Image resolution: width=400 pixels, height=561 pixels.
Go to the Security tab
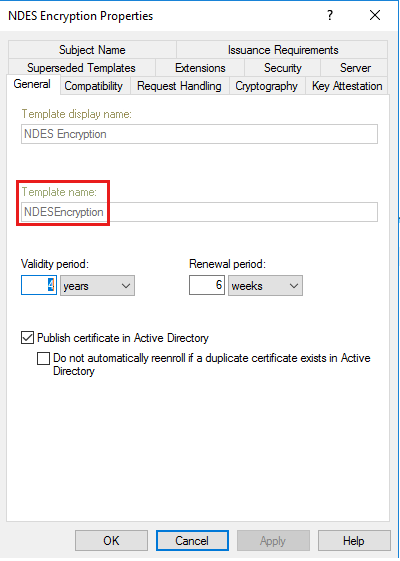[x=282, y=68]
